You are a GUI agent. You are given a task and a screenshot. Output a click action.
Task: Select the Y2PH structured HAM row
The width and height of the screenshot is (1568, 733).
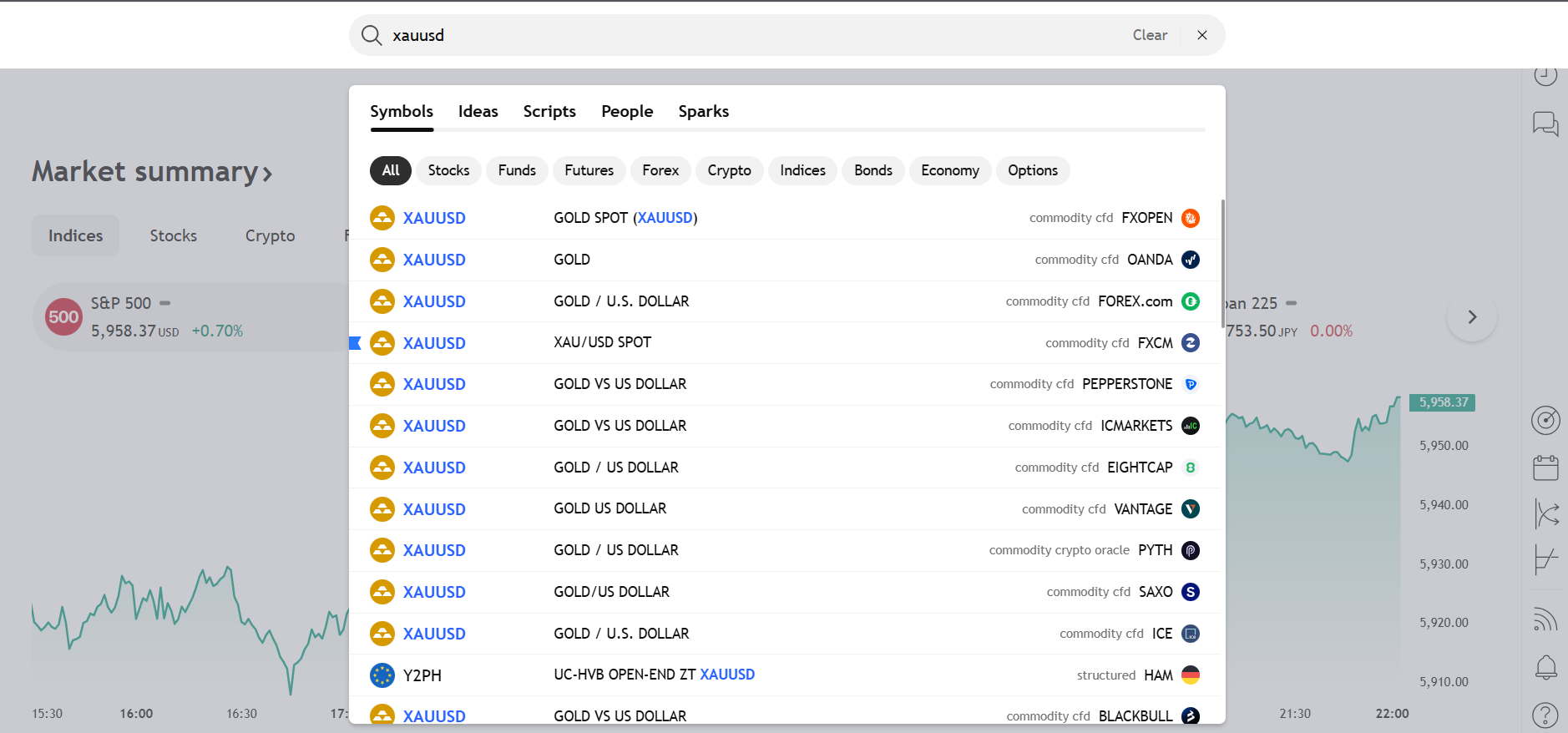785,675
